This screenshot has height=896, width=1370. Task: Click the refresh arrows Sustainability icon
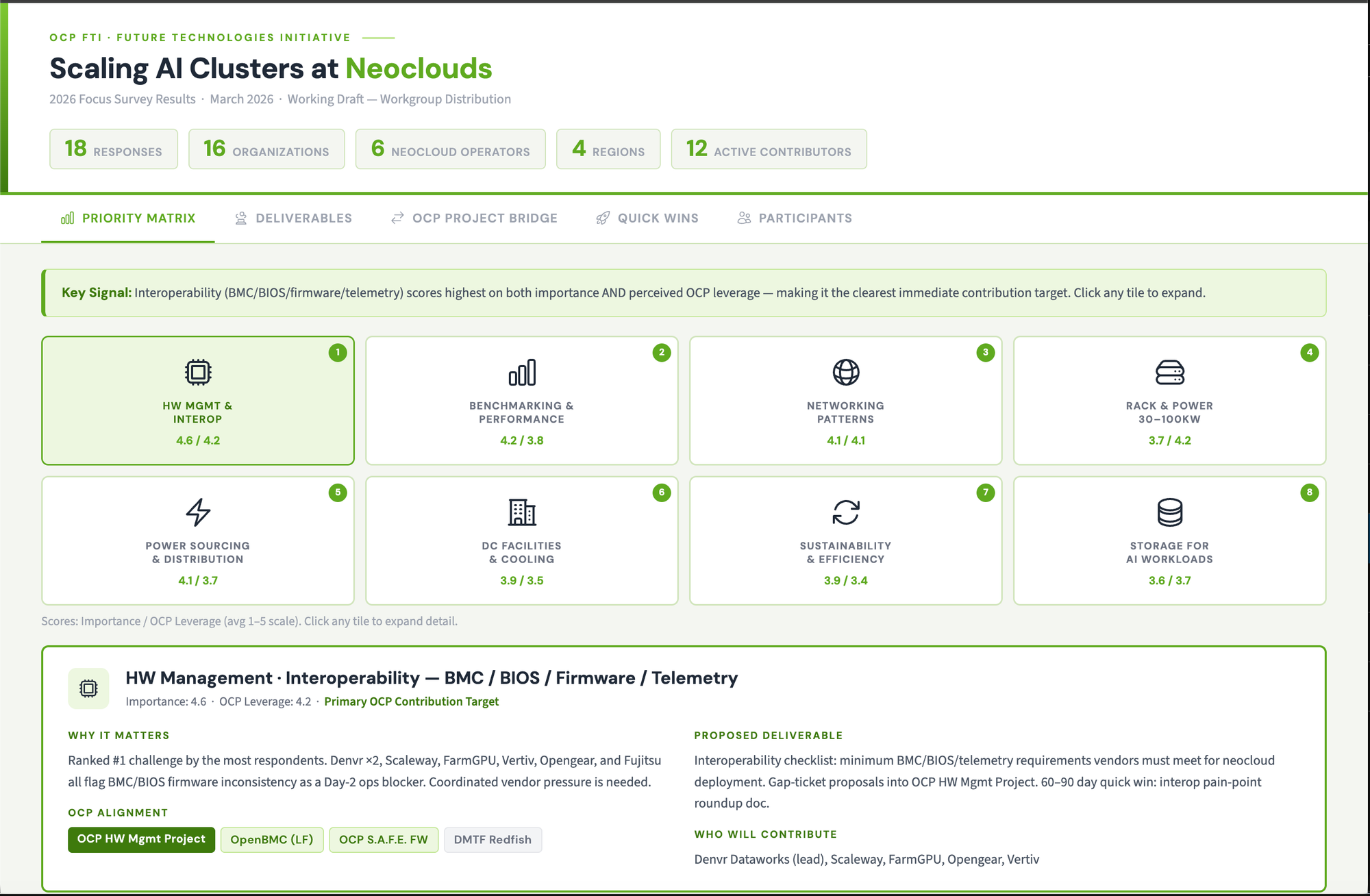[846, 512]
